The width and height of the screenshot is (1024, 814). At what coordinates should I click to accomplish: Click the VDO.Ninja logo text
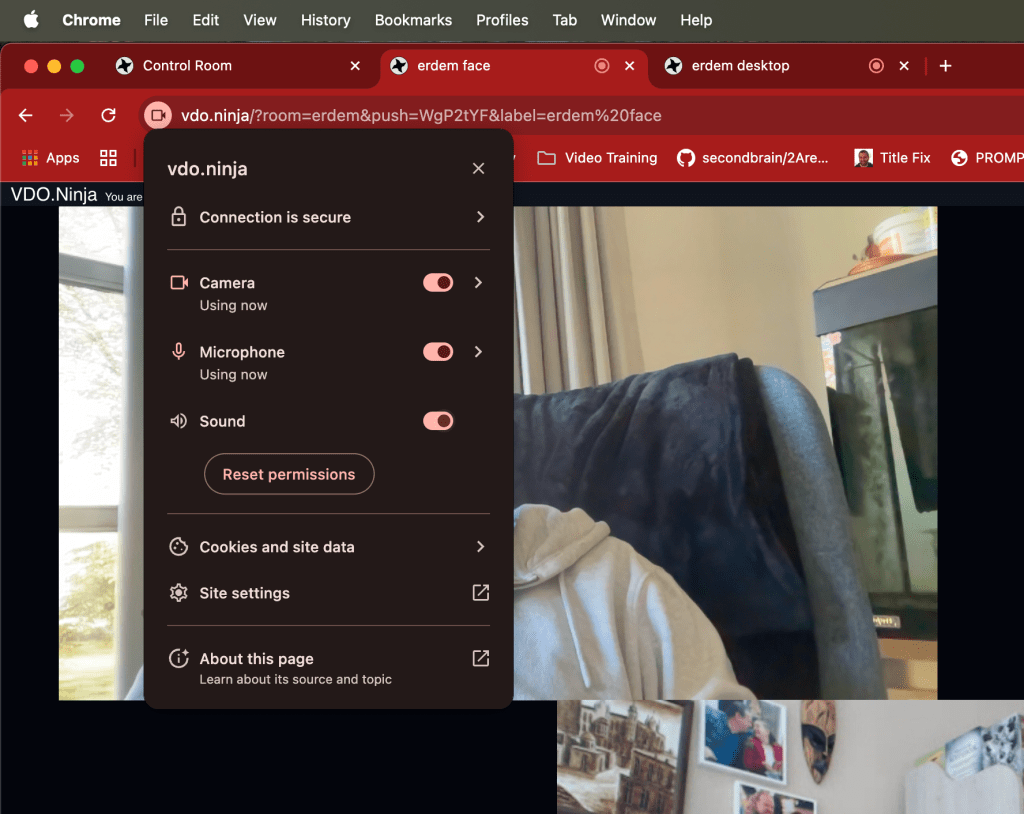54,195
